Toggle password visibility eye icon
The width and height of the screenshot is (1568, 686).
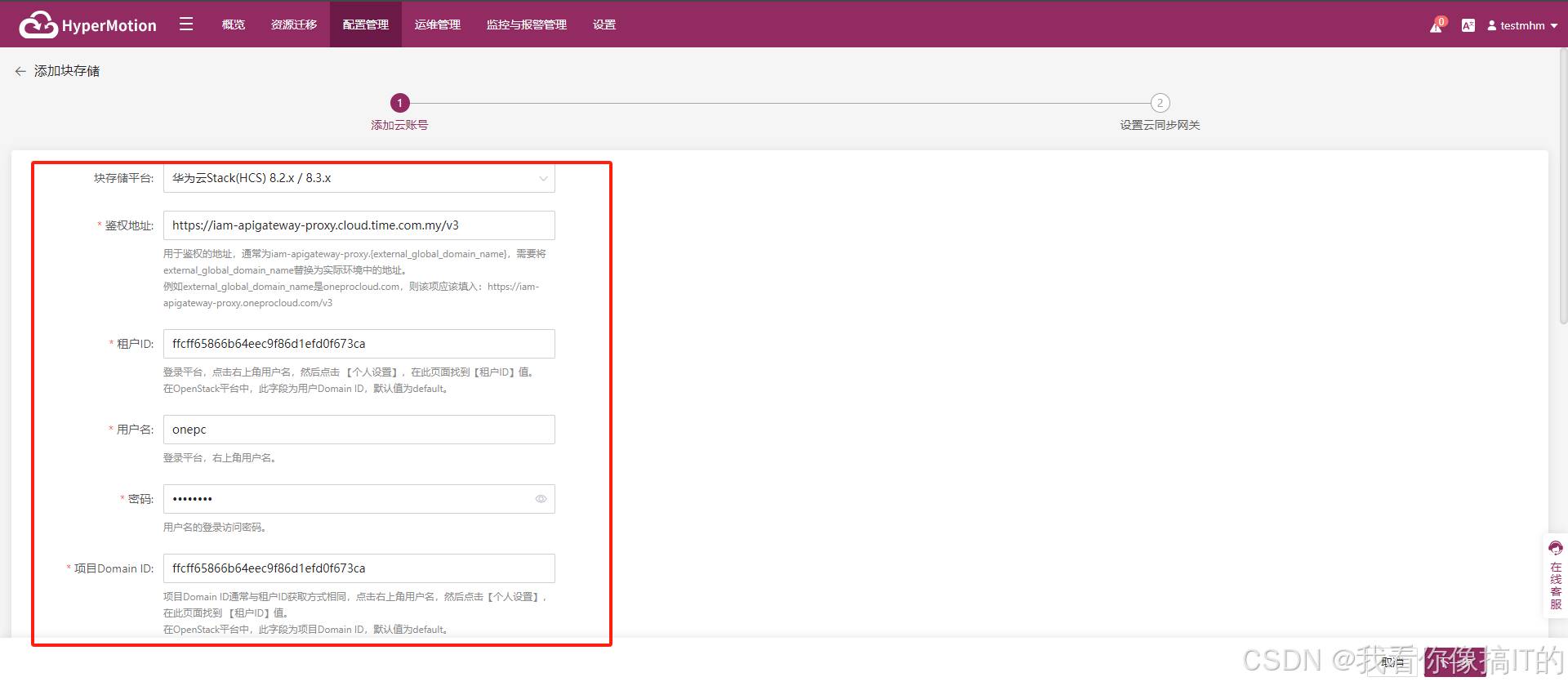(541, 499)
